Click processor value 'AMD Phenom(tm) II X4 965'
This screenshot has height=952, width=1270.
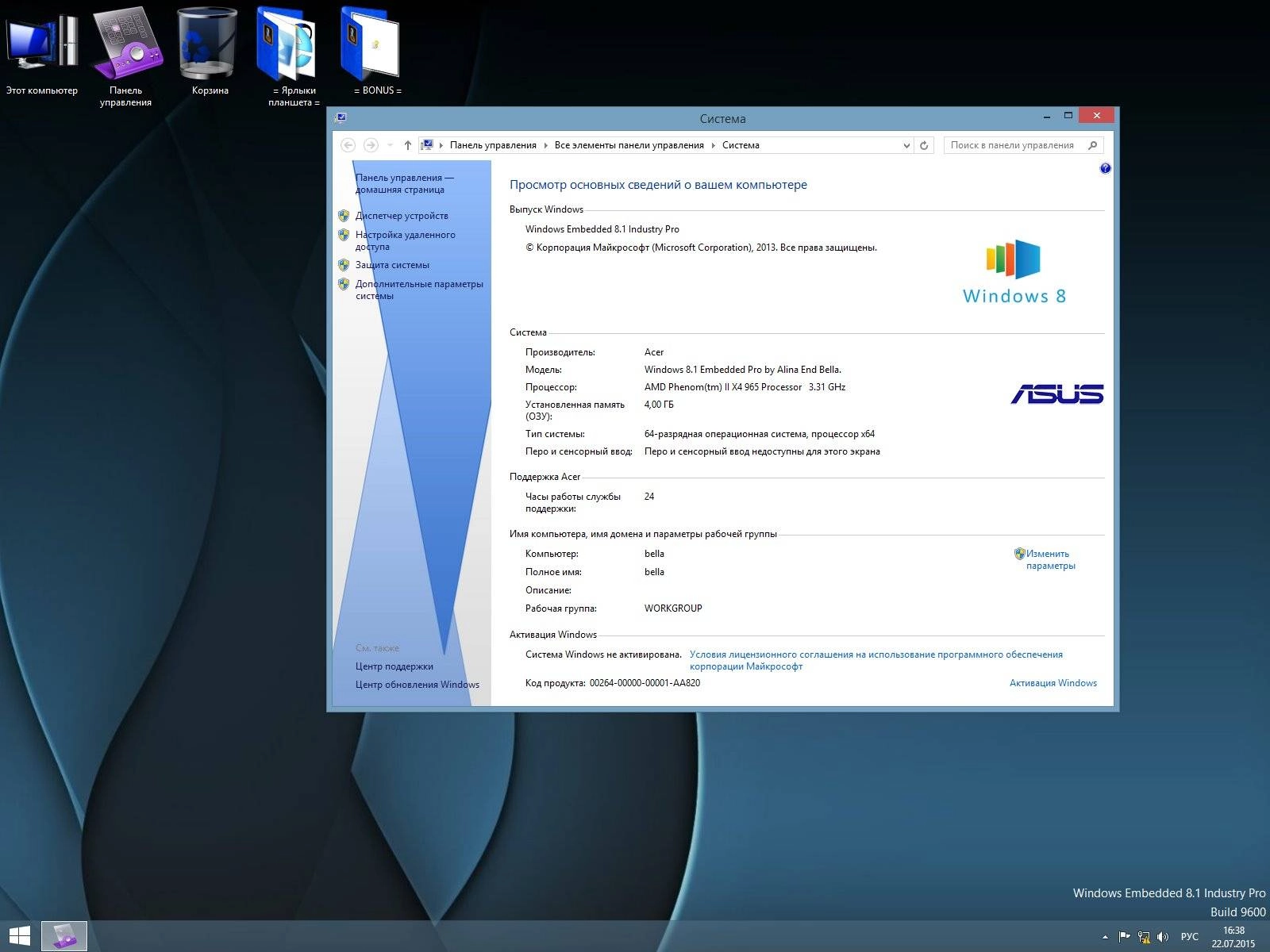coord(723,387)
